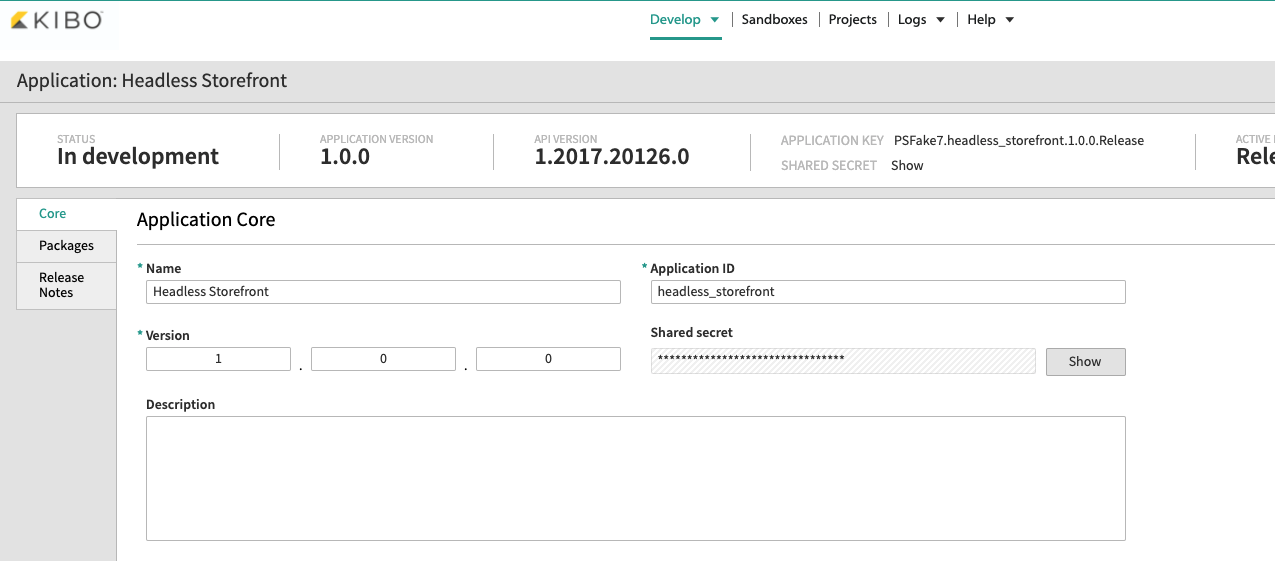Expand the Help dropdown arrow
This screenshot has height=561, width=1275.
click(x=1009, y=20)
